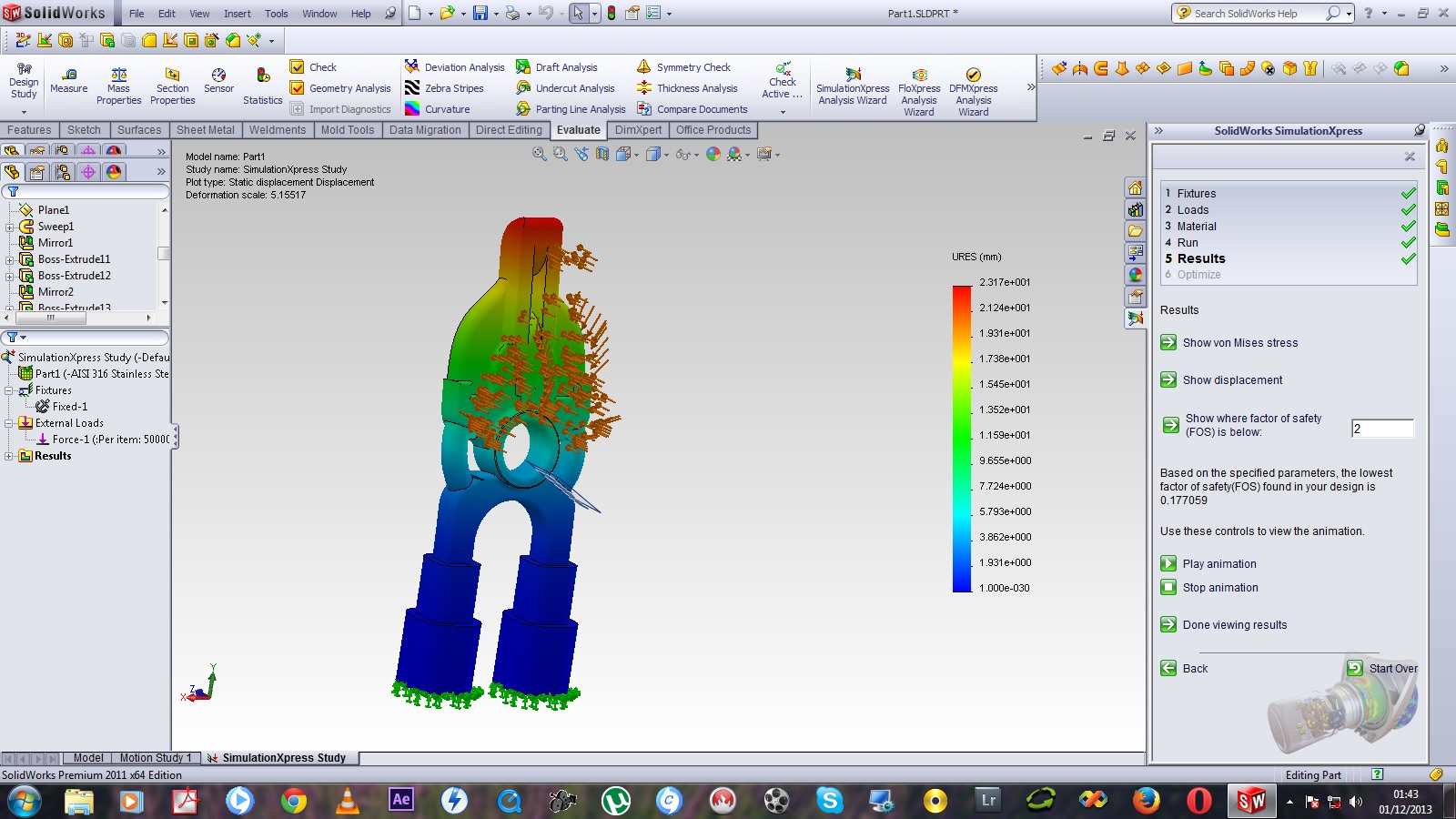The image size is (1456, 819).
Task: Open FloXpress Analysis Wizard
Action: pos(919,86)
